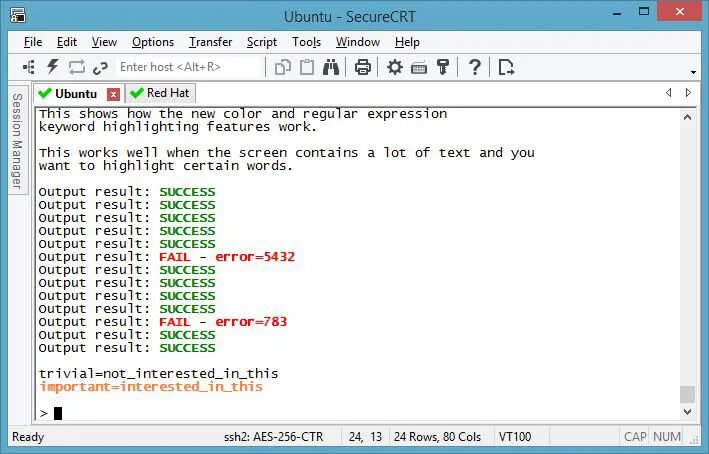Image resolution: width=709 pixels, height=454 pixels.
Task: Click the 'FAIL - error=783' text
Action: tap(223, 322)
